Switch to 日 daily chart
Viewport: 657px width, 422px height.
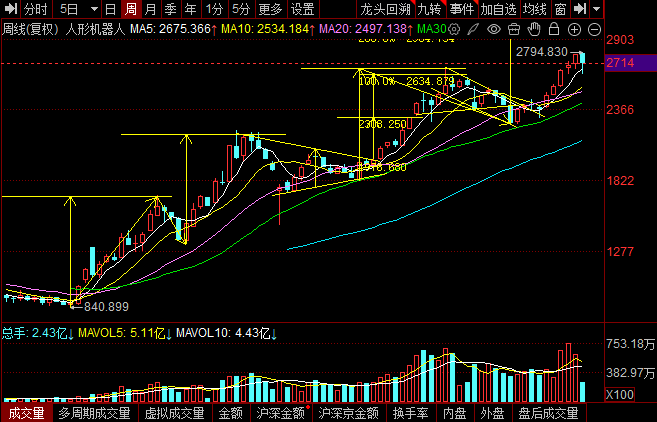[111, 9]
